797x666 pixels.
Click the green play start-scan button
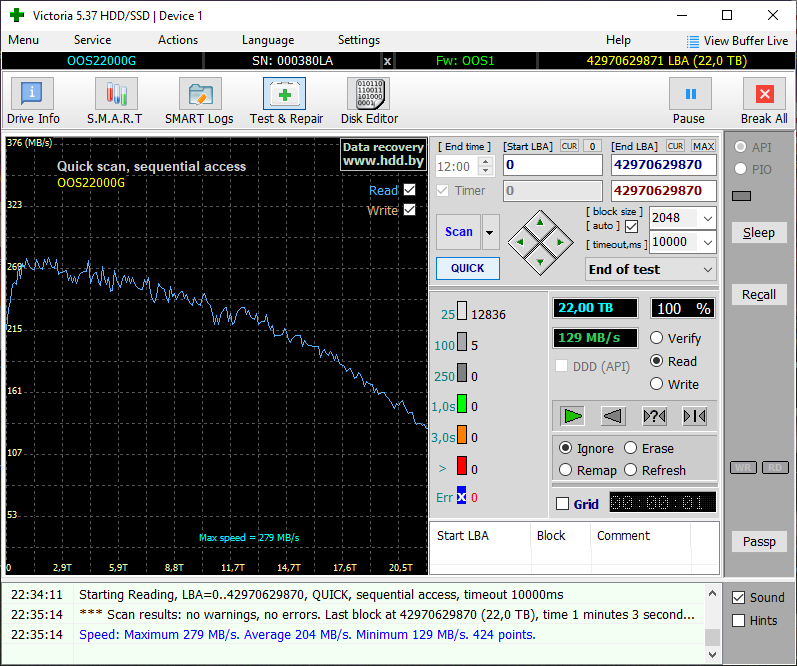[x=573, y=416]
